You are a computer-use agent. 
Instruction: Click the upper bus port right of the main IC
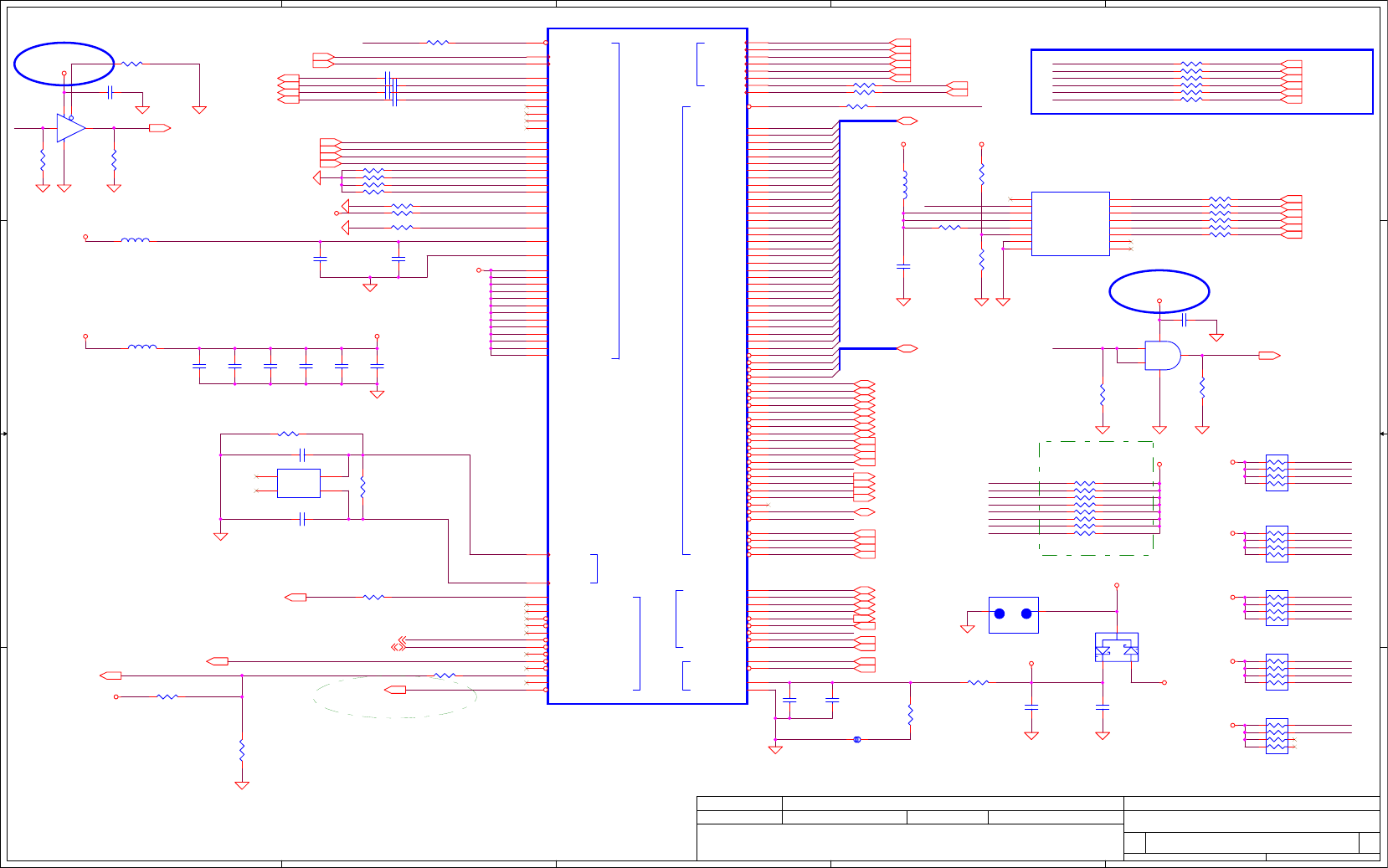point(907,121)
